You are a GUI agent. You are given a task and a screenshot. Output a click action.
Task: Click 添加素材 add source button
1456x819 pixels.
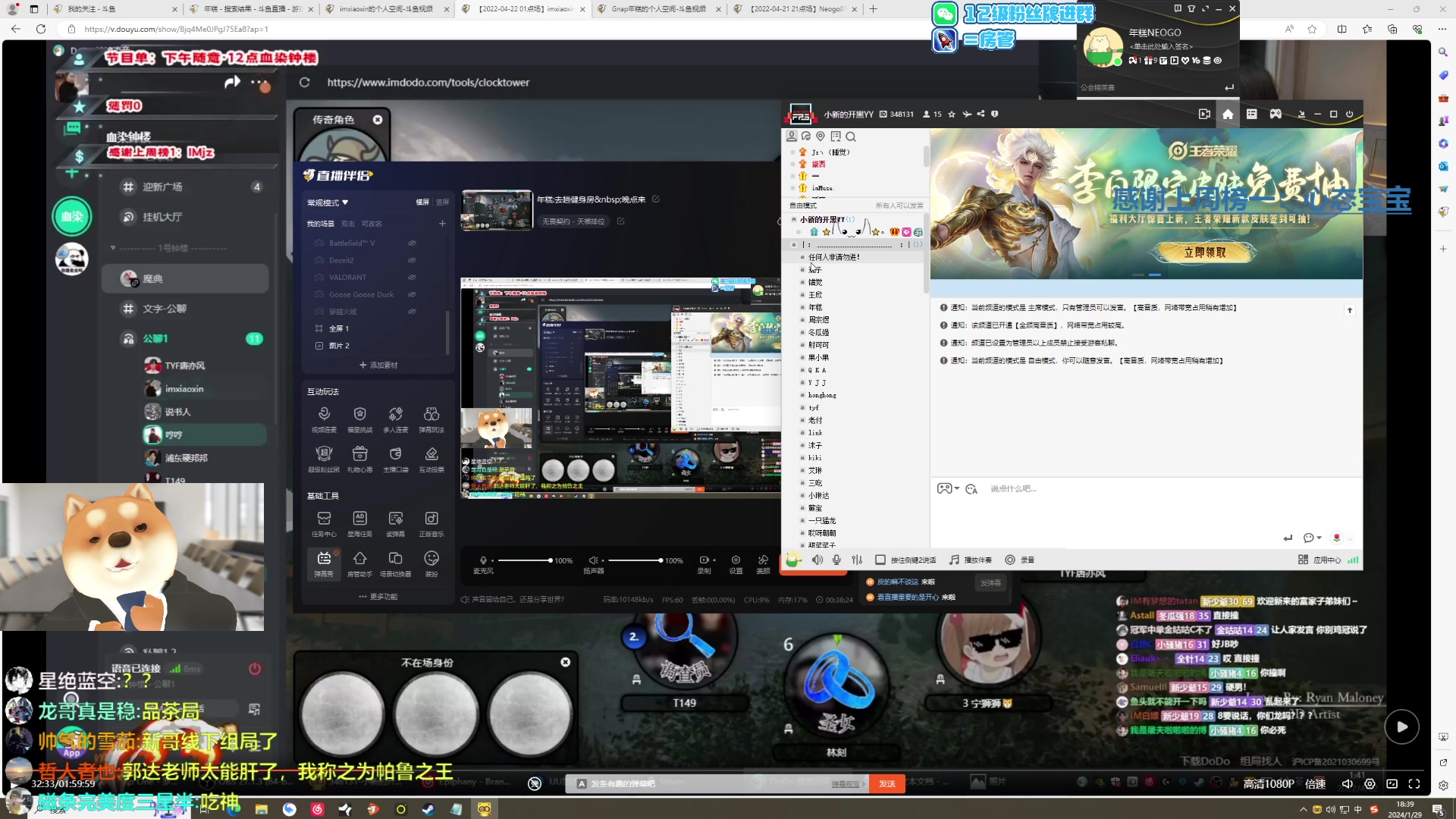point(378,366)
